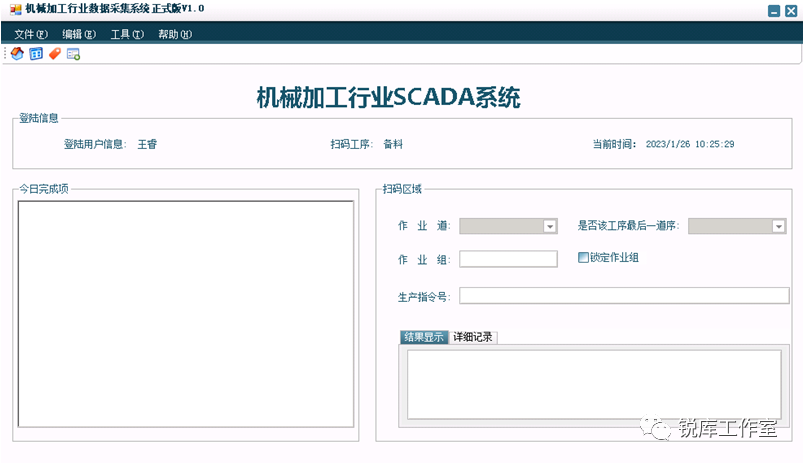
Task: Click the blue grid window toolbar icon
Action: click(x=36, y=54)
